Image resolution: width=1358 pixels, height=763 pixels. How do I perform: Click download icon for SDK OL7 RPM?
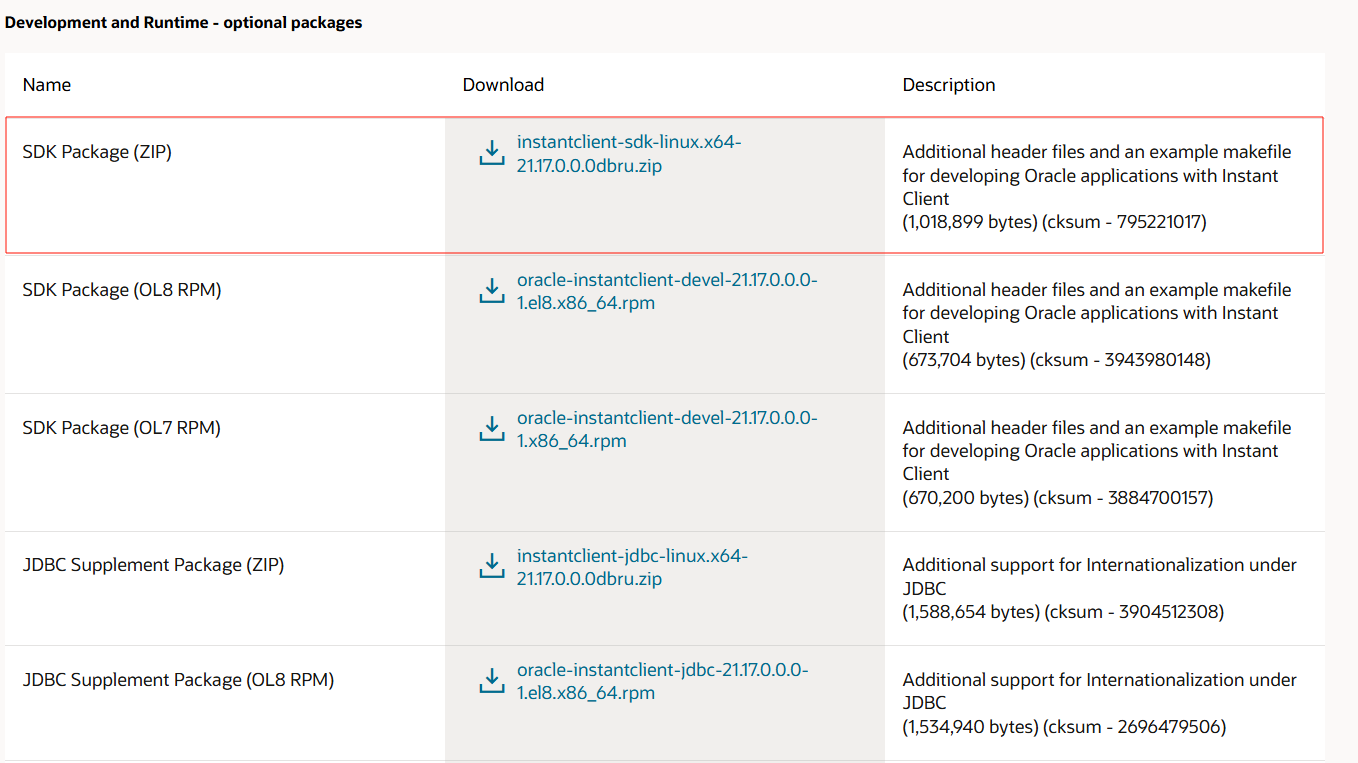tap(491, 429)
